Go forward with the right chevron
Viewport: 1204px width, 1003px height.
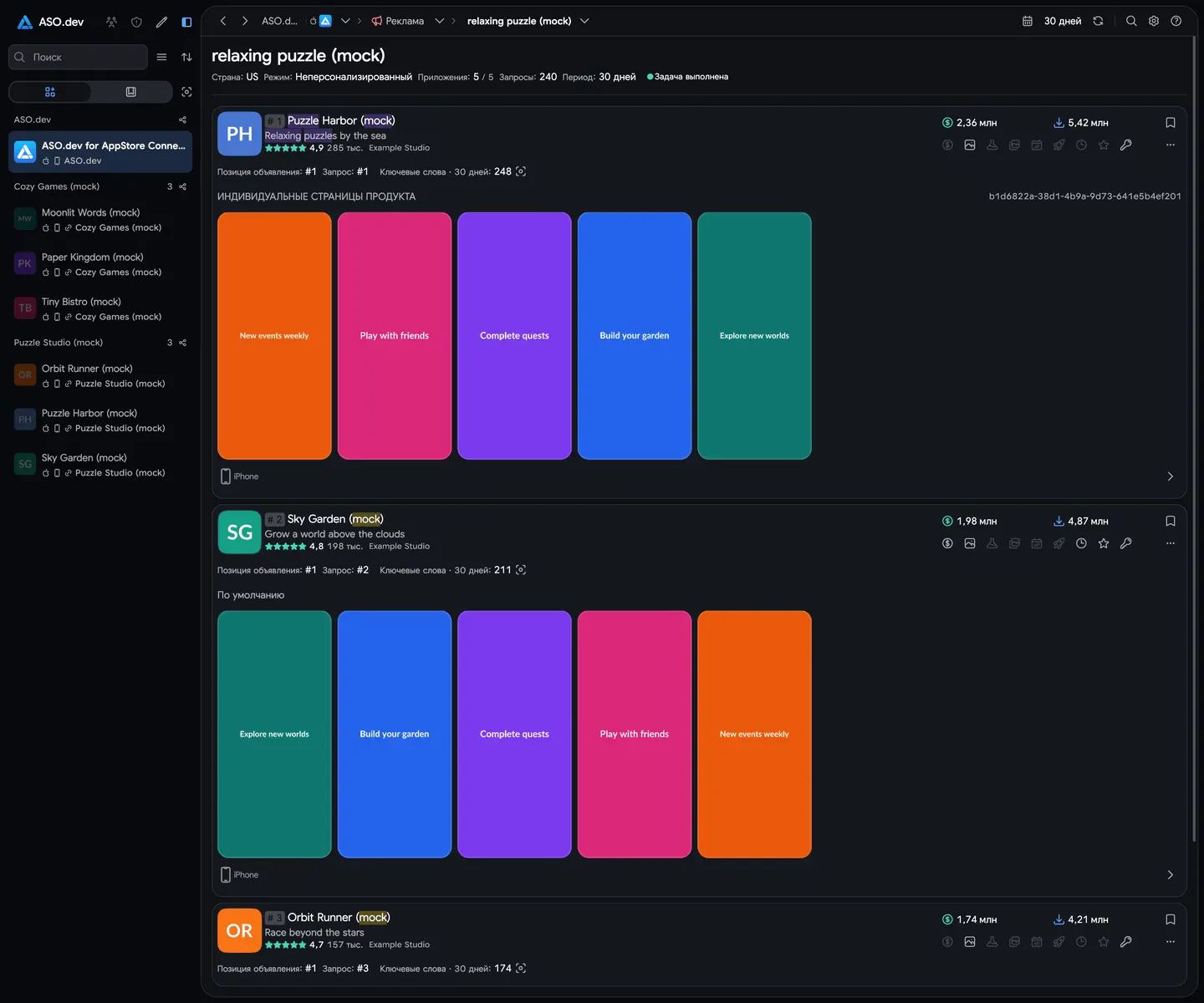pos(245,21)
